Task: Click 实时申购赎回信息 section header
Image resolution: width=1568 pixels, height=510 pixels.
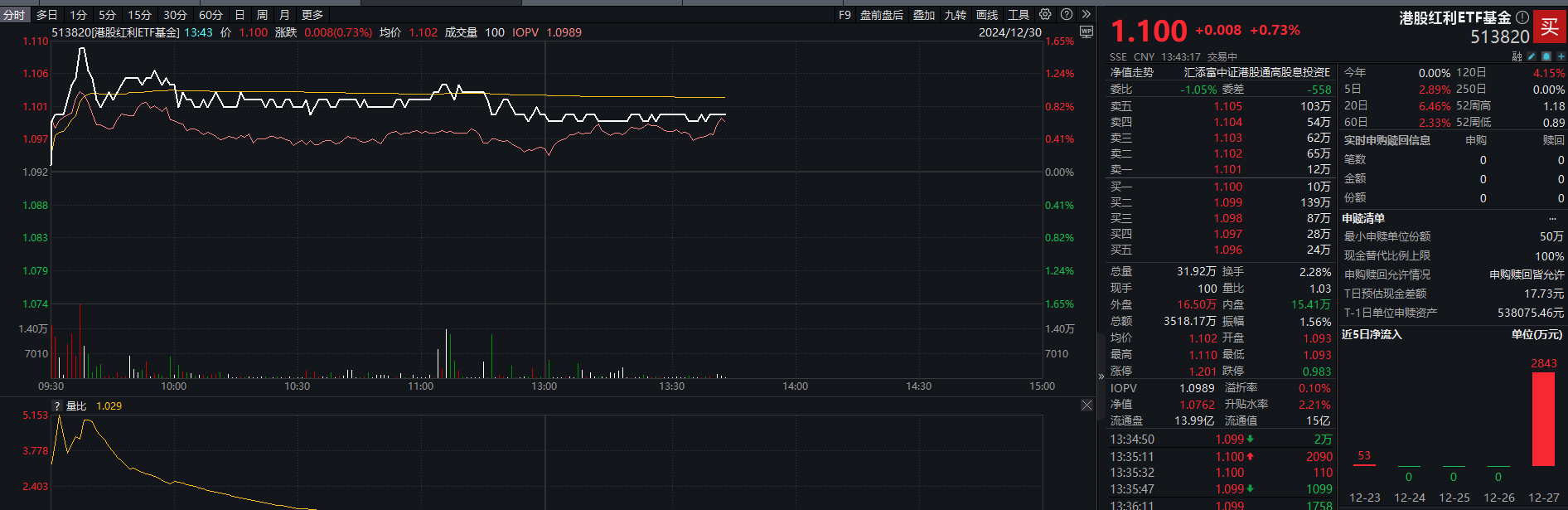Action: coord(1387,140)
